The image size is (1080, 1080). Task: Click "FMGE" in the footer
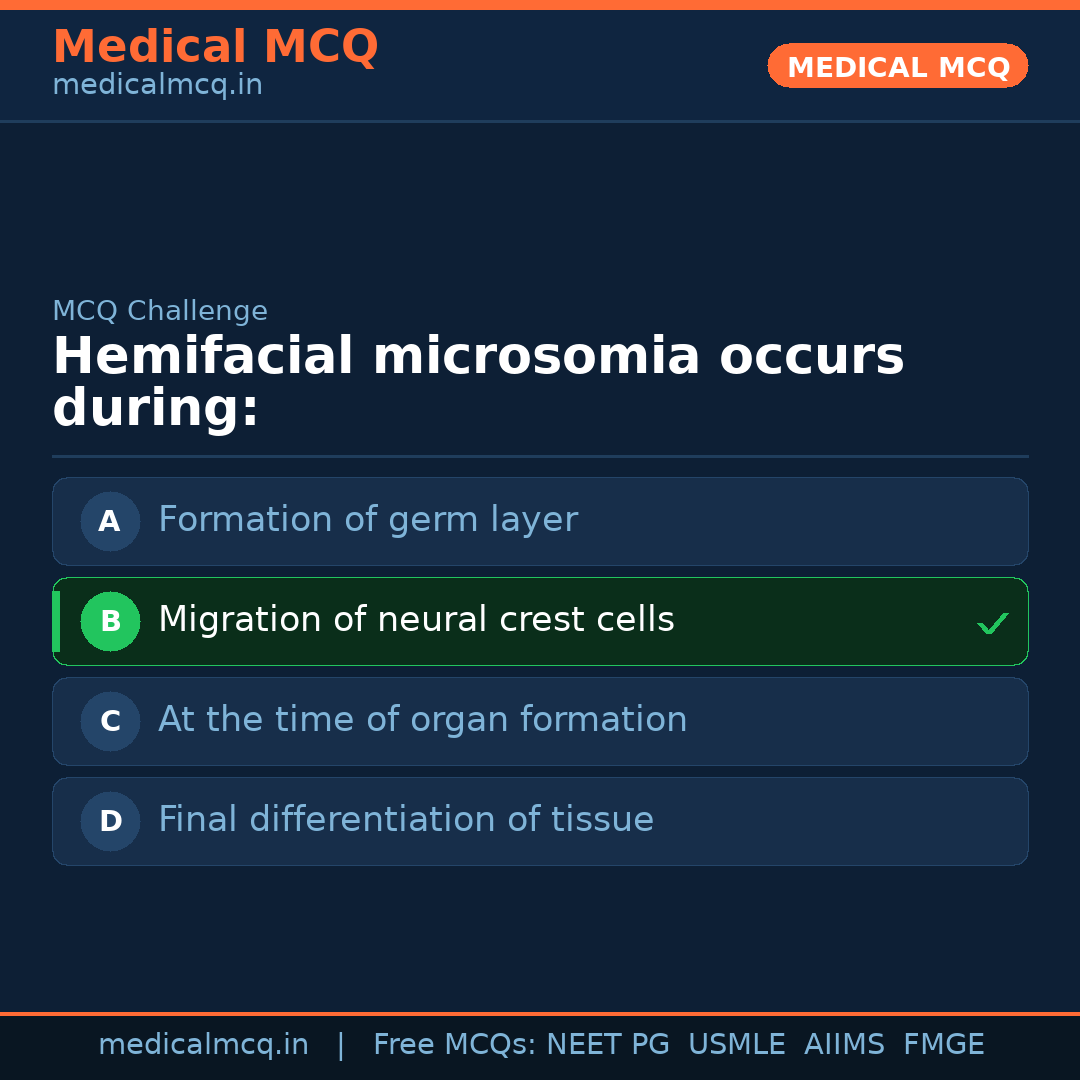[943, 1045]
